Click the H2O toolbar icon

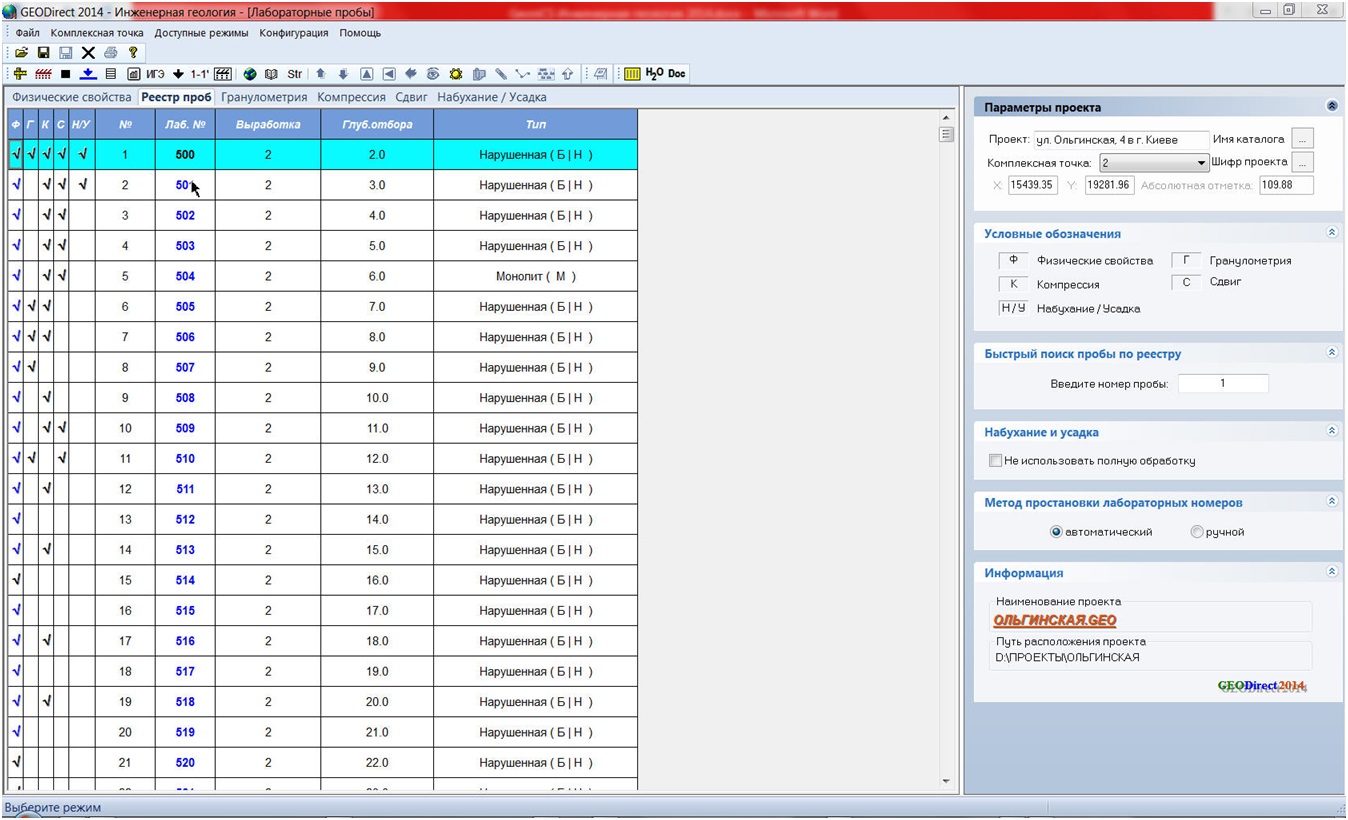click(x=654, y=73)
